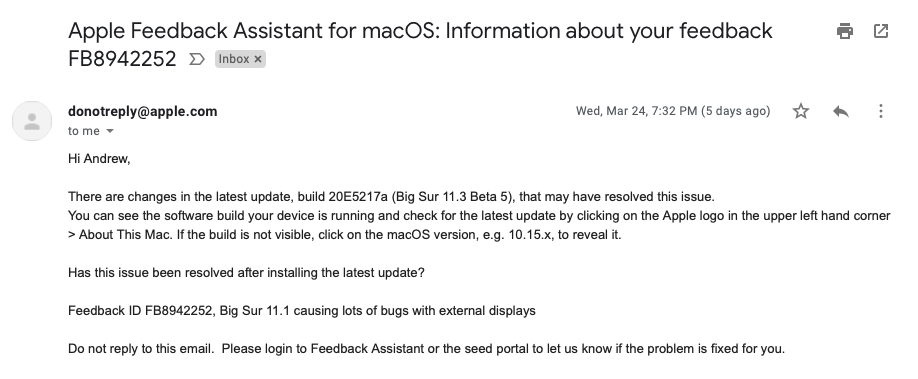Click the "to me" recipient text
Screen dimensions: 918x379
coord(84,131)
